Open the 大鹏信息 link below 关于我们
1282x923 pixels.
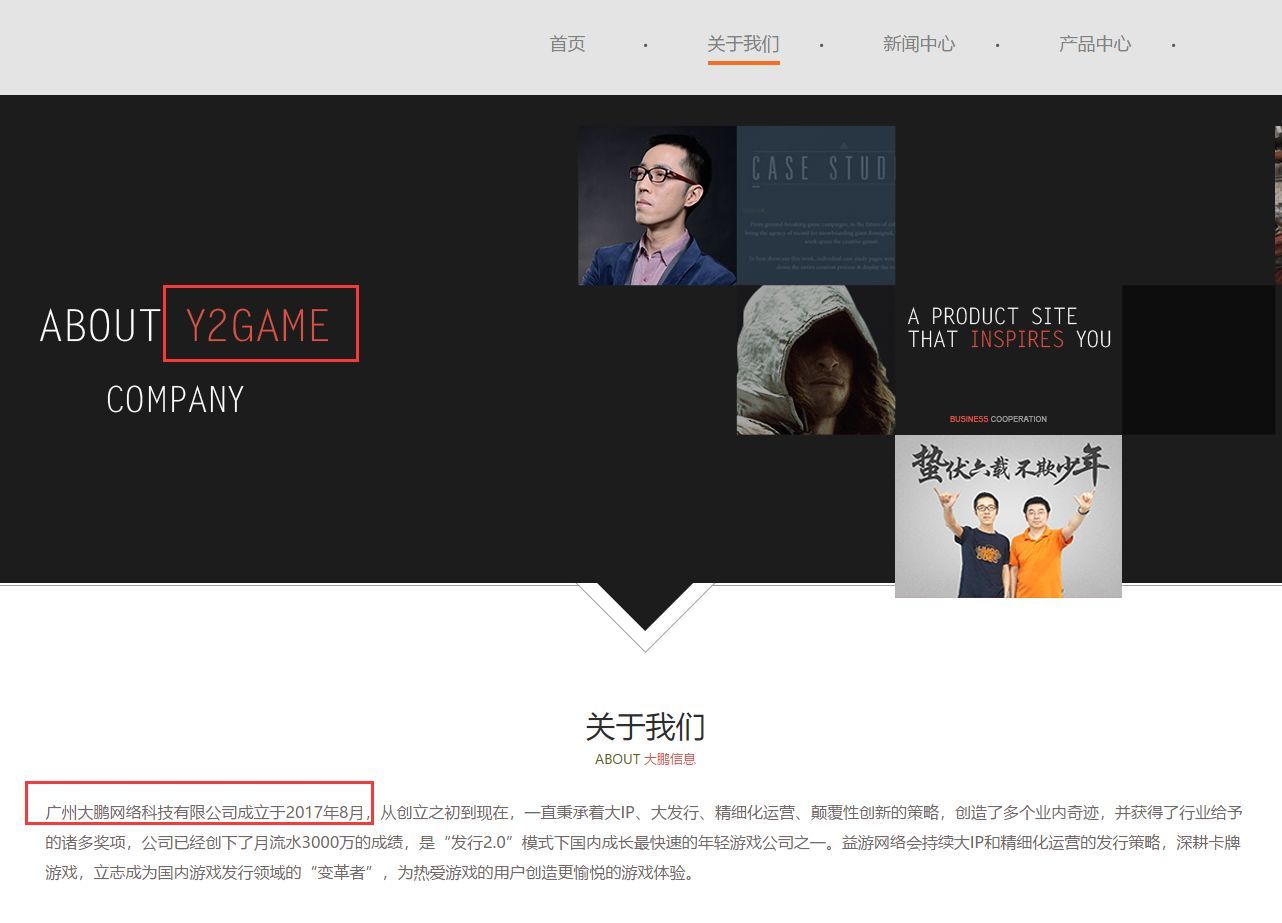[x=672, y=759]
